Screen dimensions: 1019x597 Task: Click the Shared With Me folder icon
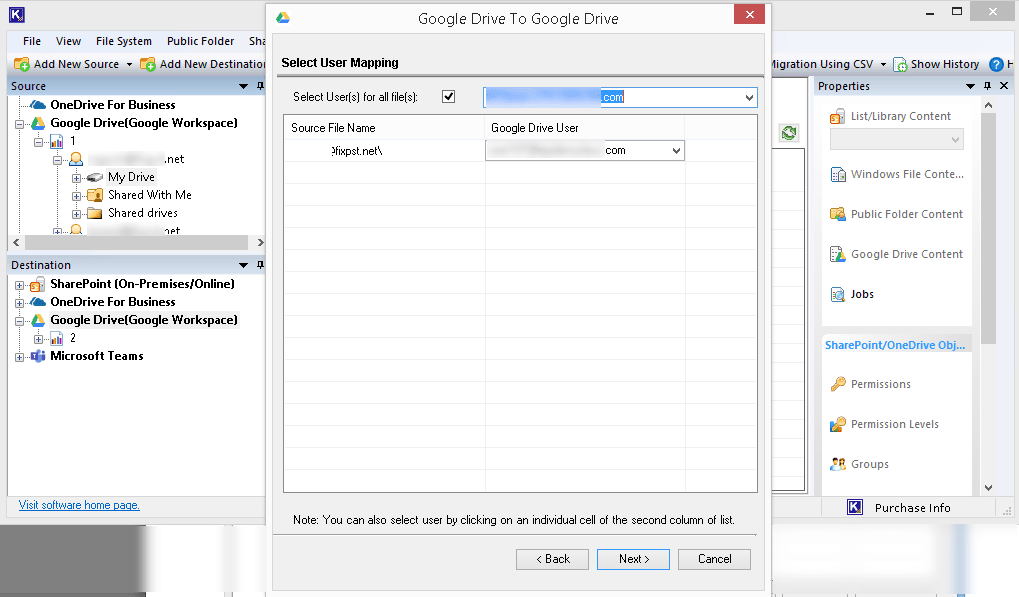[x=95, y=195]
